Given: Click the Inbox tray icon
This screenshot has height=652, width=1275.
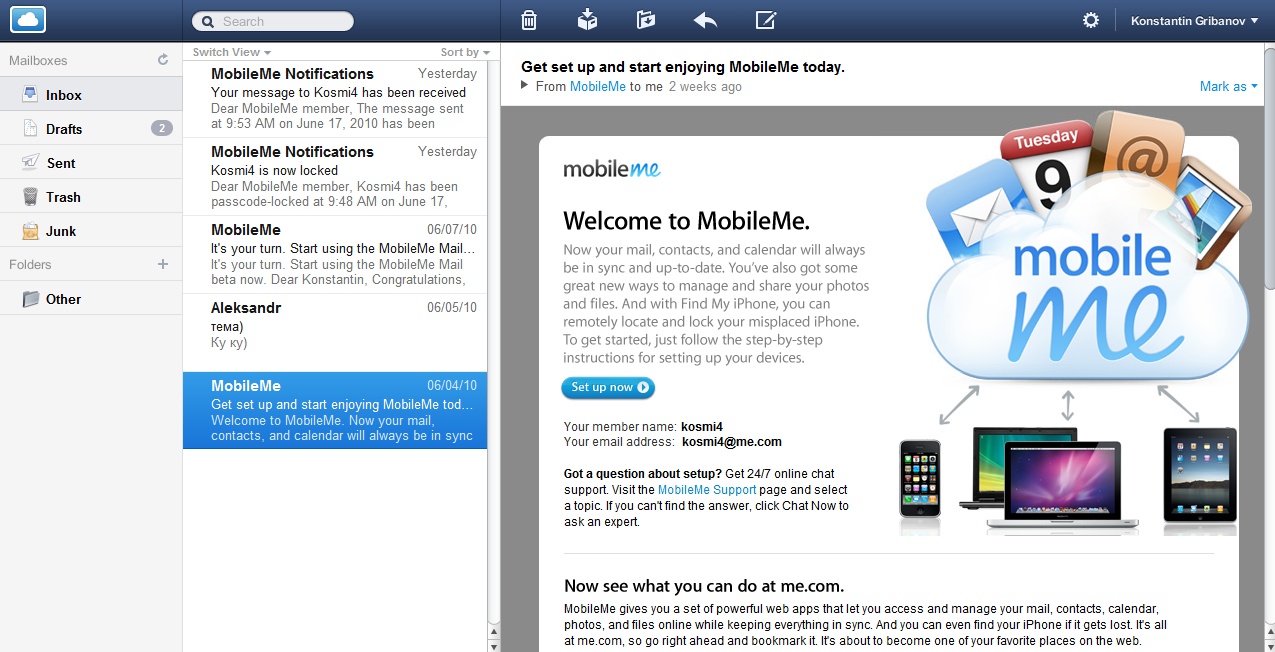Looking at the screenshot, I should click(30, 95).
